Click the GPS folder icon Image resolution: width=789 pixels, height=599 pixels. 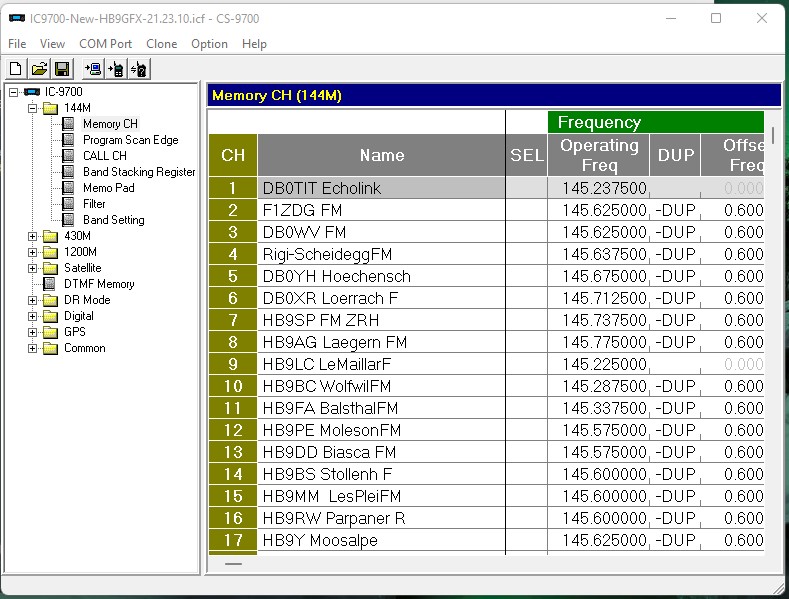click(x=50, y=332)
